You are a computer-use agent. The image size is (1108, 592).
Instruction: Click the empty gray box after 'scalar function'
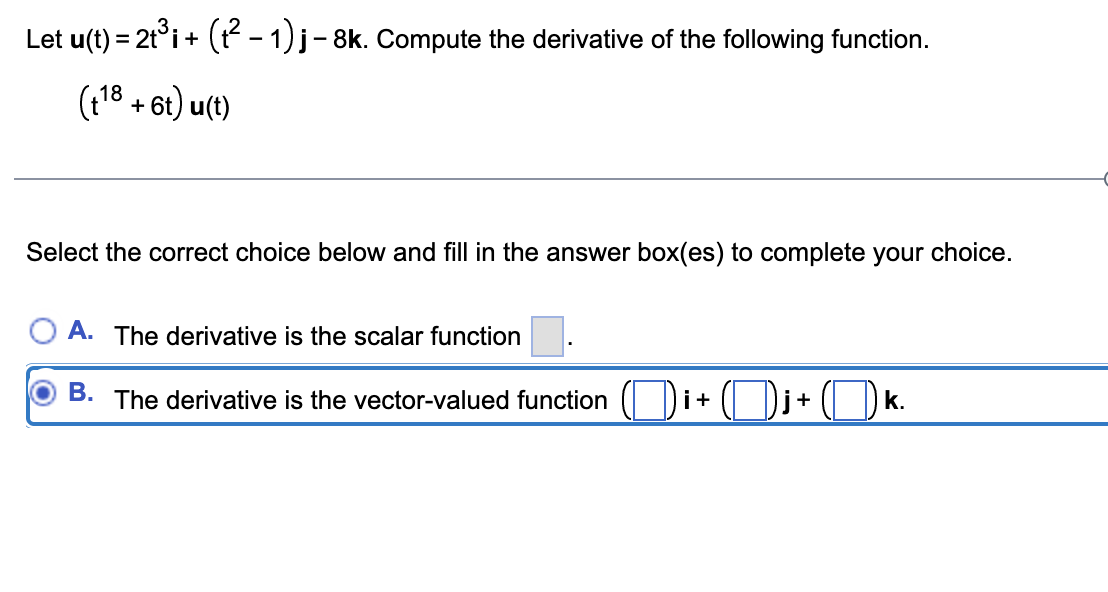coord(546,334)
